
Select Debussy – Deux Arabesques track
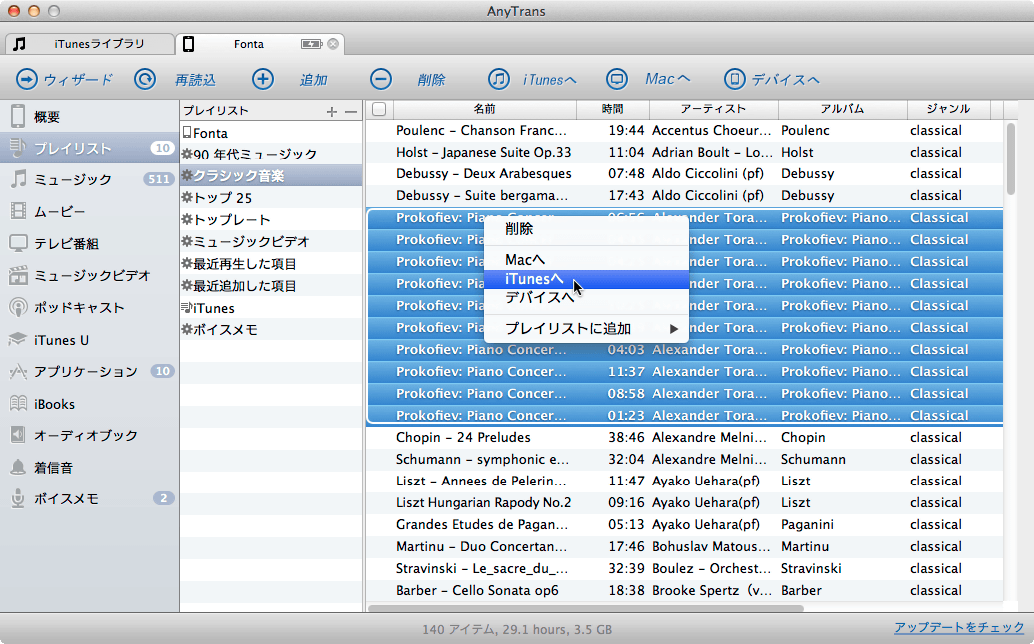tap(684, 174)
